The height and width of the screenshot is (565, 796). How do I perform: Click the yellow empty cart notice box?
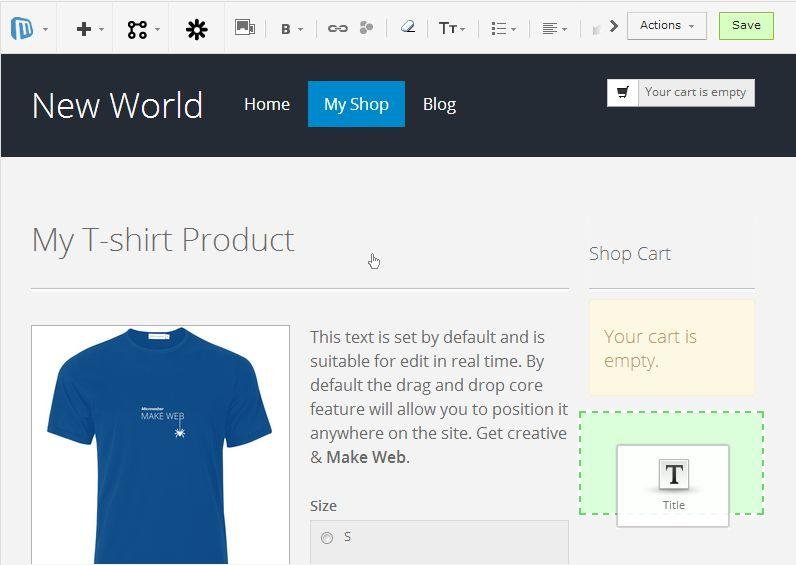672,348
